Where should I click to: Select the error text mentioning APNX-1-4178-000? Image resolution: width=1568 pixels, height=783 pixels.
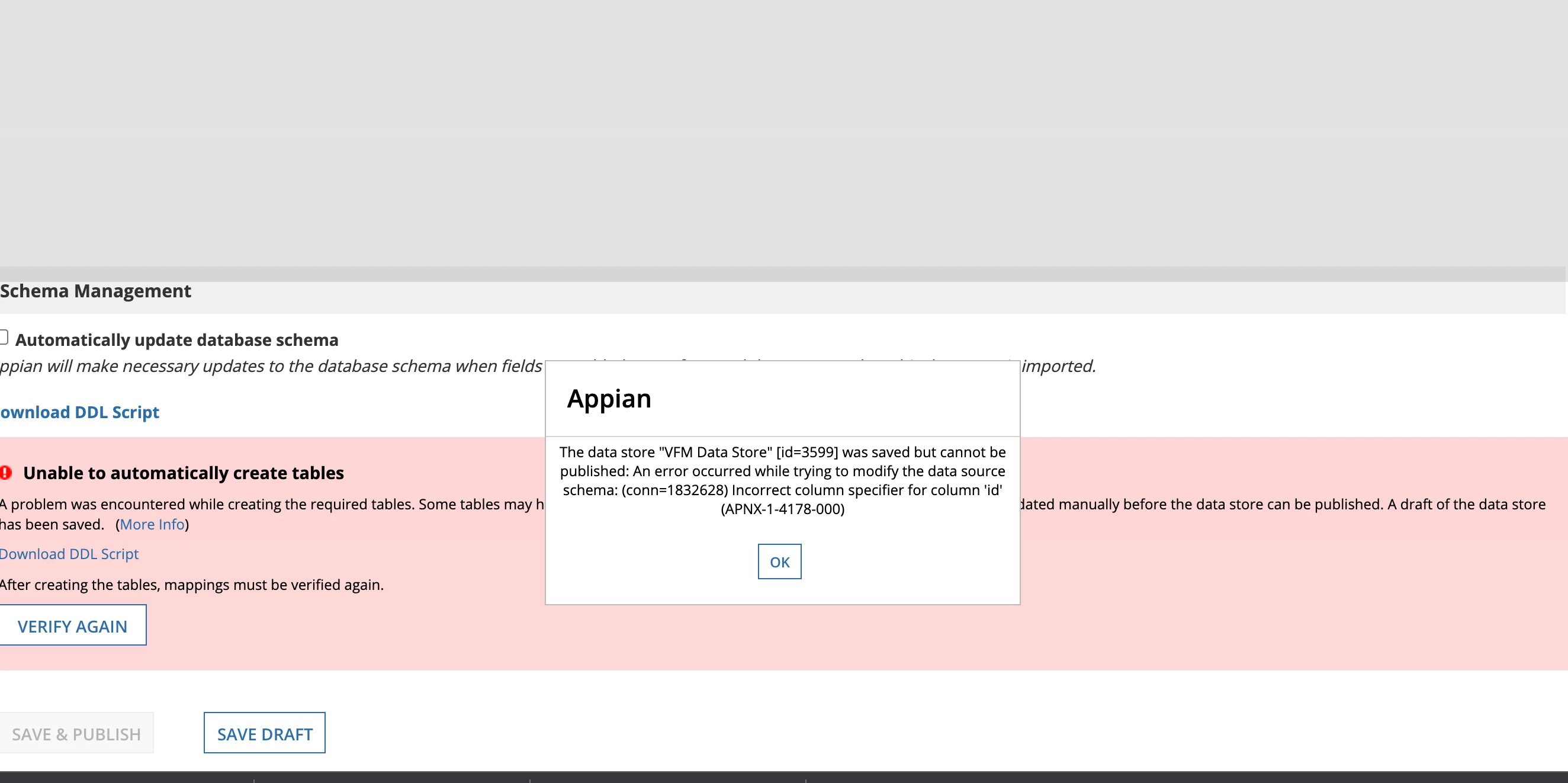tap(782, 480)
